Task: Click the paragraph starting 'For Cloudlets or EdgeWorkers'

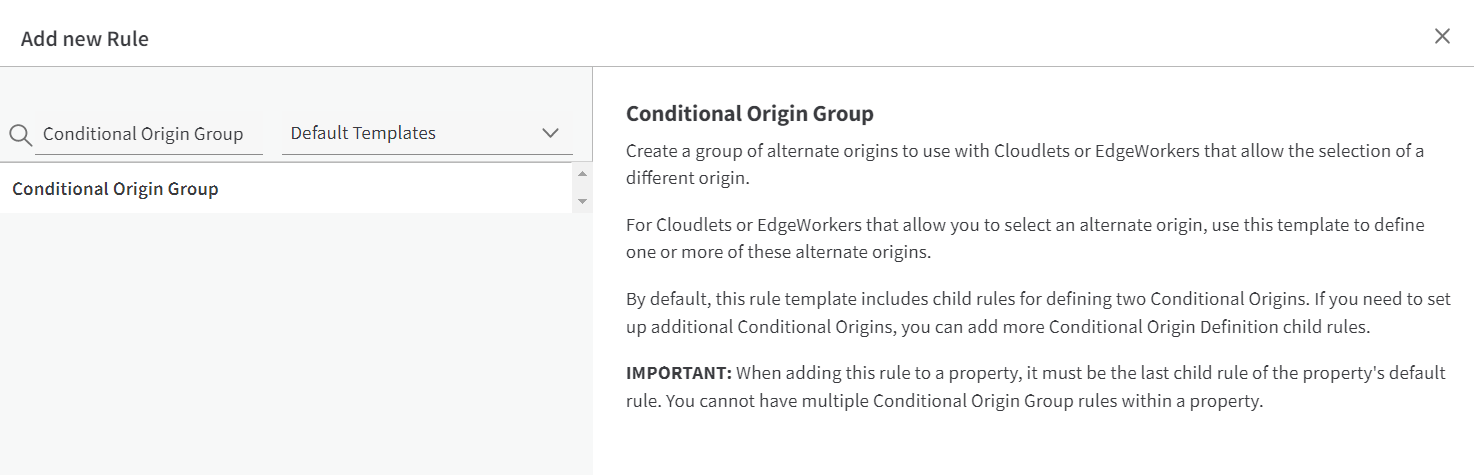Action: click(x=1024, y=225)
